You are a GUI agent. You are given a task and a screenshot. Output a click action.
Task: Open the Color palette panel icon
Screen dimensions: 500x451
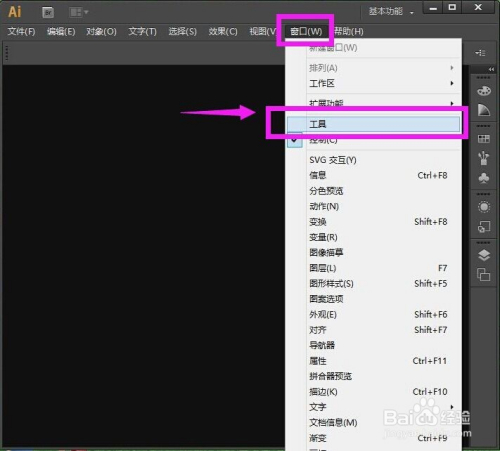[484, 91]
